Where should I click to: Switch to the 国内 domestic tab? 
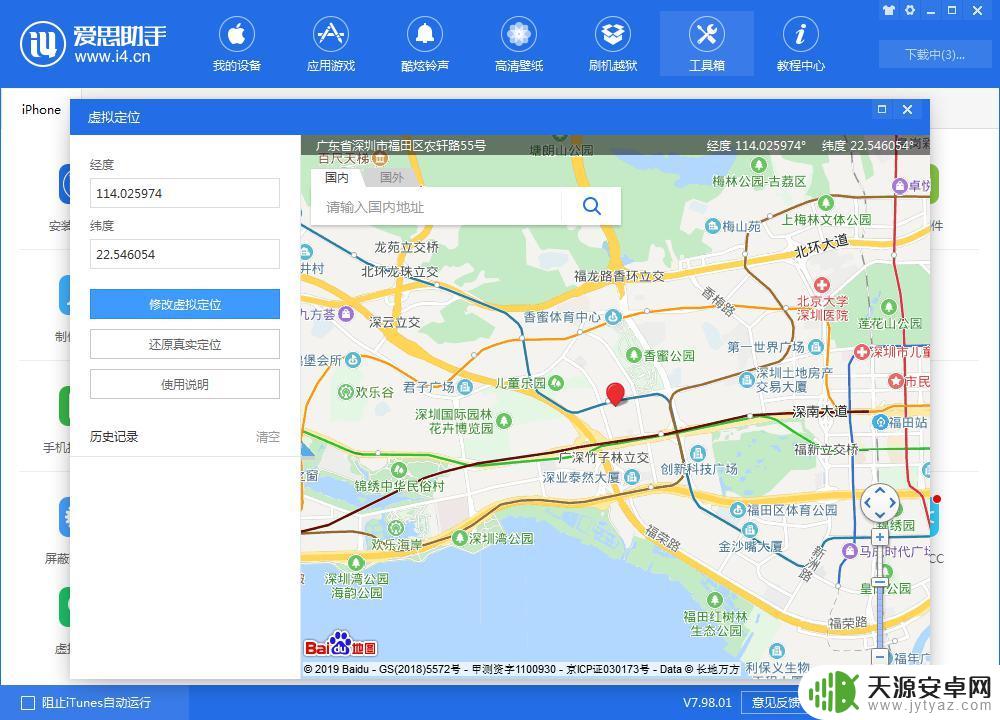coord(337,177)
